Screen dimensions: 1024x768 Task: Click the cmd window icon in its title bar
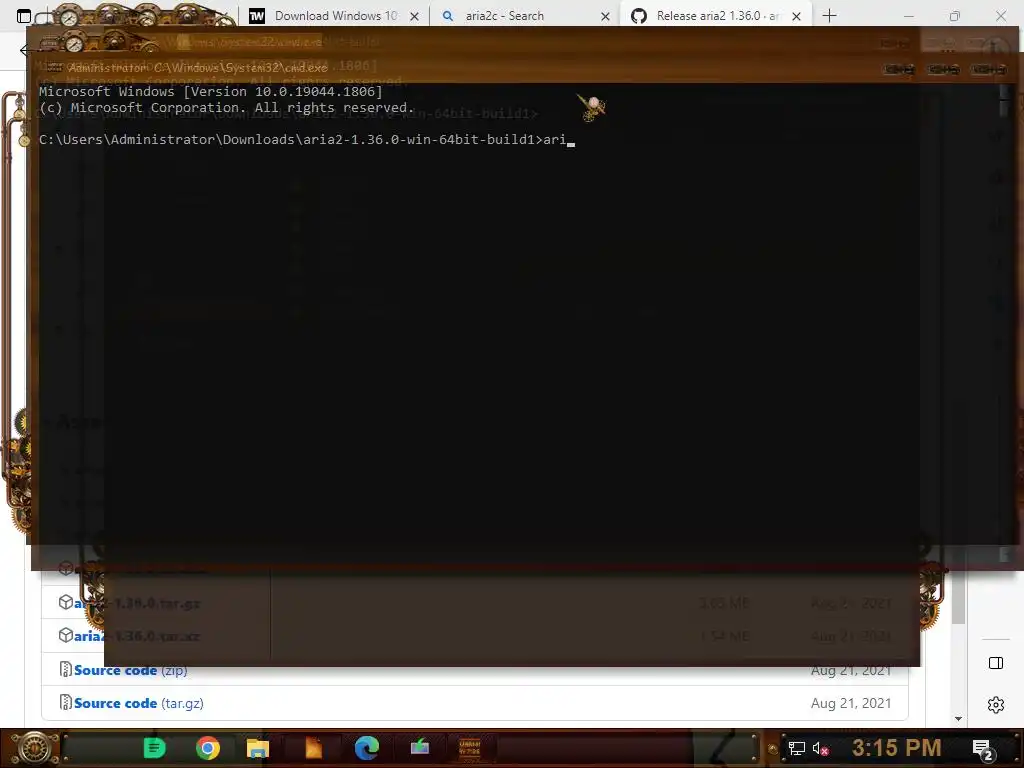(x=54, y=67)
